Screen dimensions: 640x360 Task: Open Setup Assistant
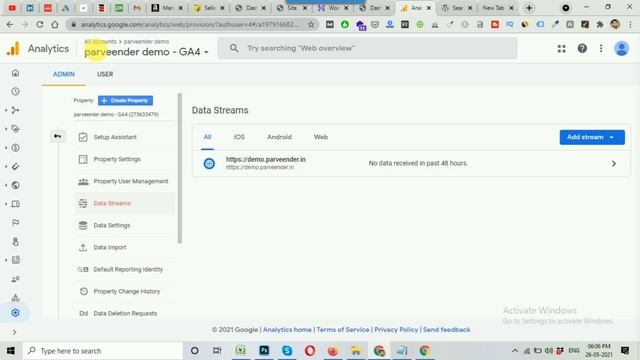[x=125, y=137]
